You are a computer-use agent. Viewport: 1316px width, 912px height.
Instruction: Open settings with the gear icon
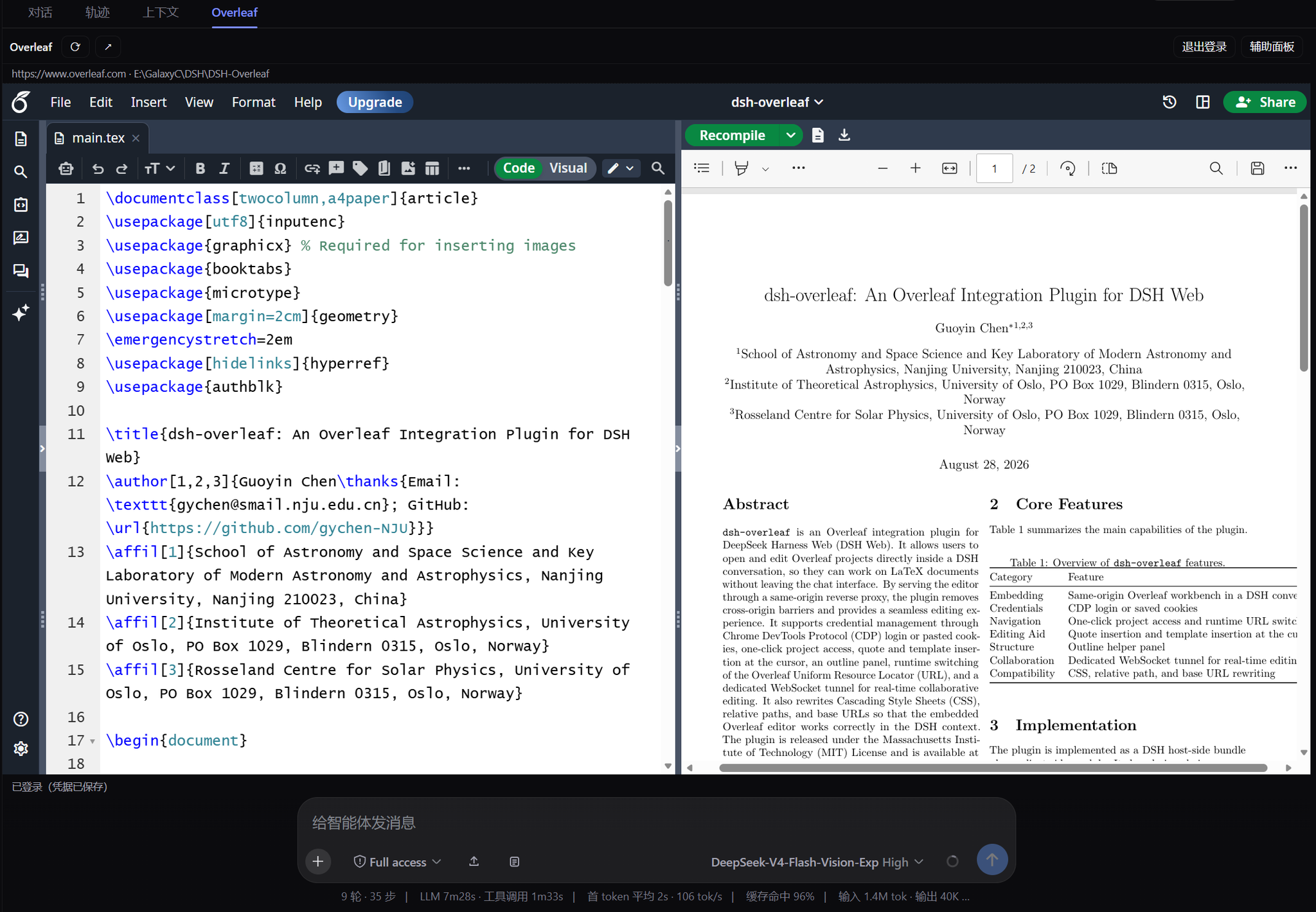point(21,749)
